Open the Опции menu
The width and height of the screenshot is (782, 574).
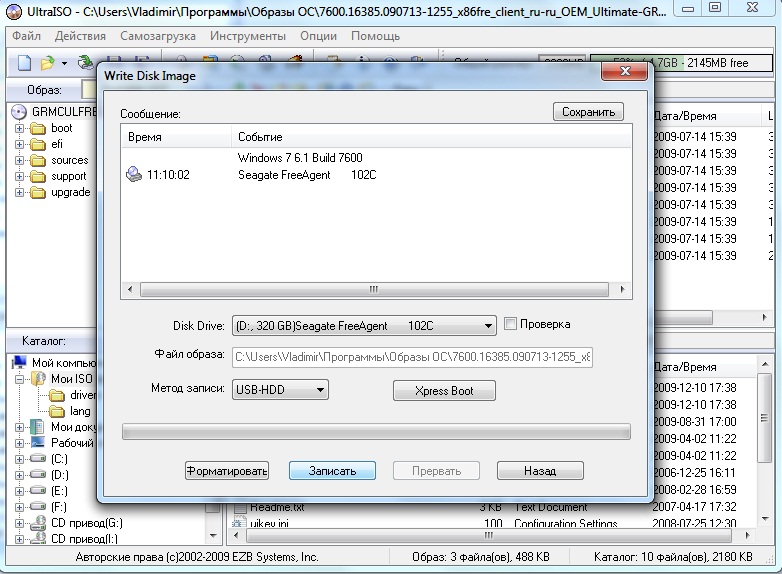pyautogui.click(x=318, y=36)
